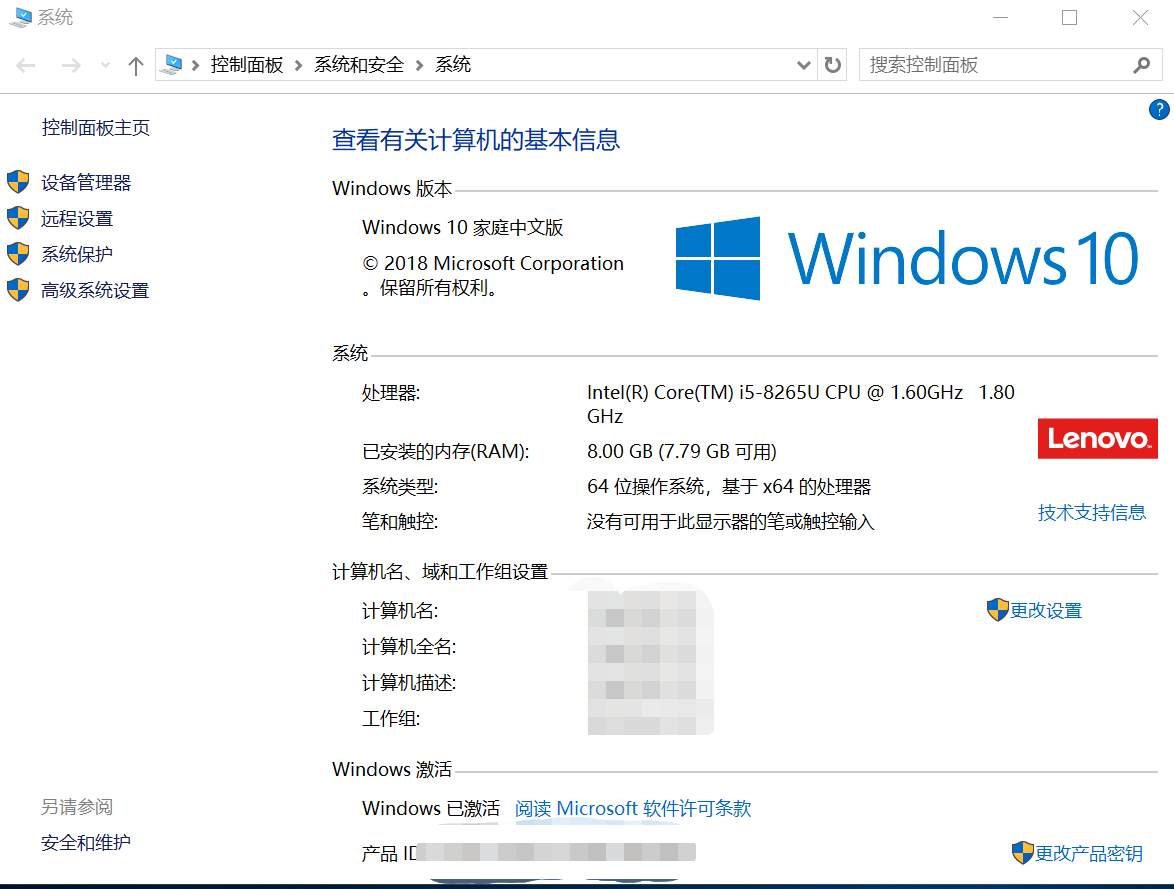
Task: Click the label 系统类型:
Action: coord(401,487)
